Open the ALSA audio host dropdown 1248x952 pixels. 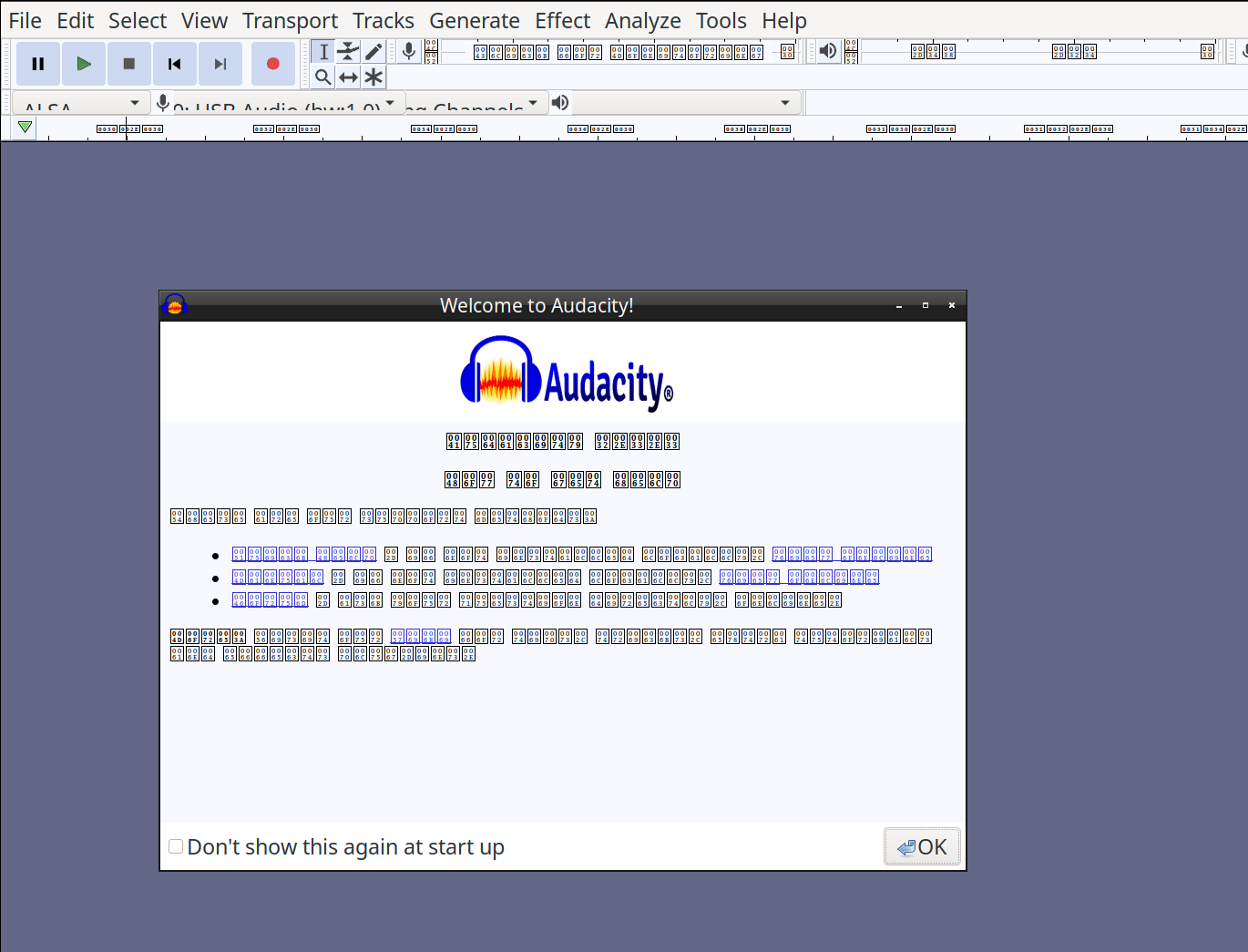[81, 103]
